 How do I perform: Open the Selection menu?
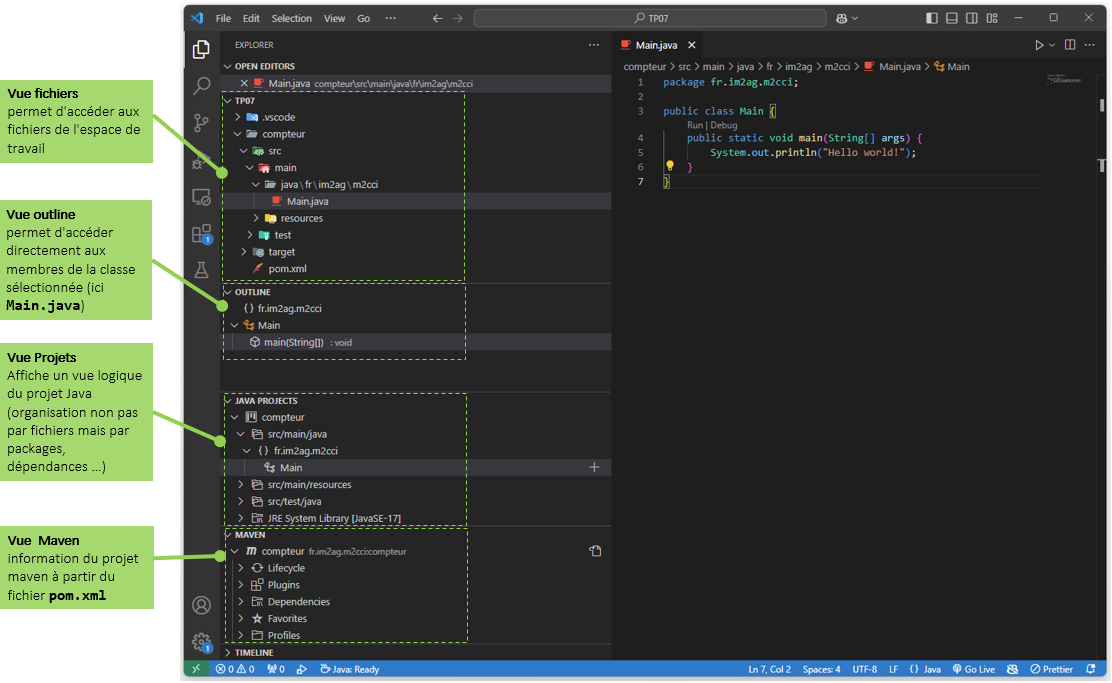click(x=291, y=18)
